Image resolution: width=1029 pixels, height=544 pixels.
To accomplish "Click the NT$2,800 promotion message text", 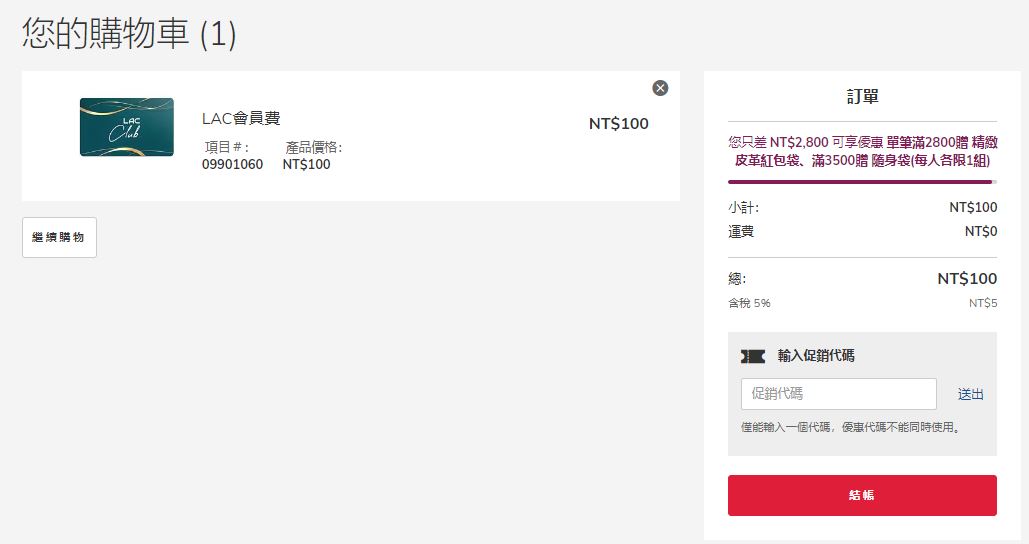I will 862,151.
